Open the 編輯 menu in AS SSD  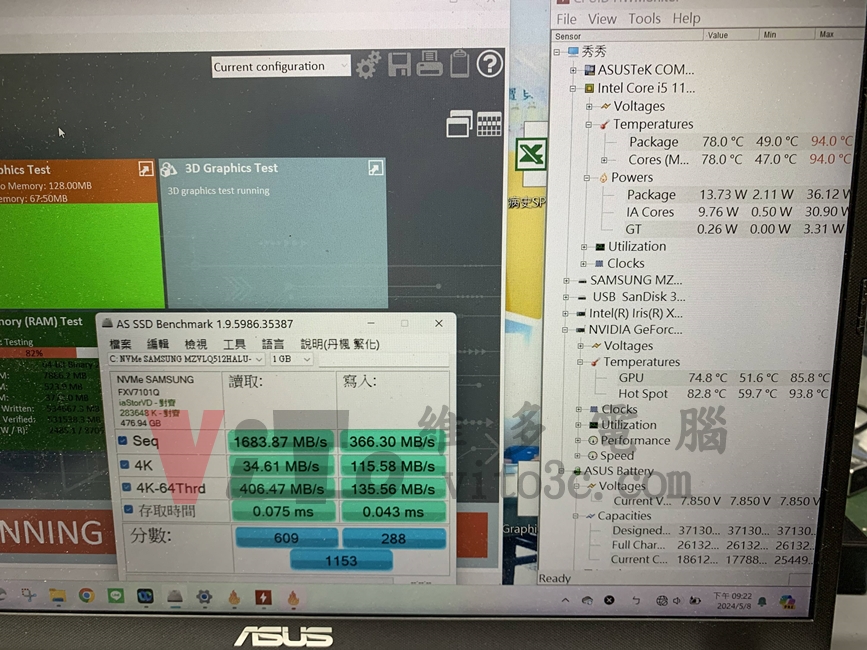(x=158, y=344)
